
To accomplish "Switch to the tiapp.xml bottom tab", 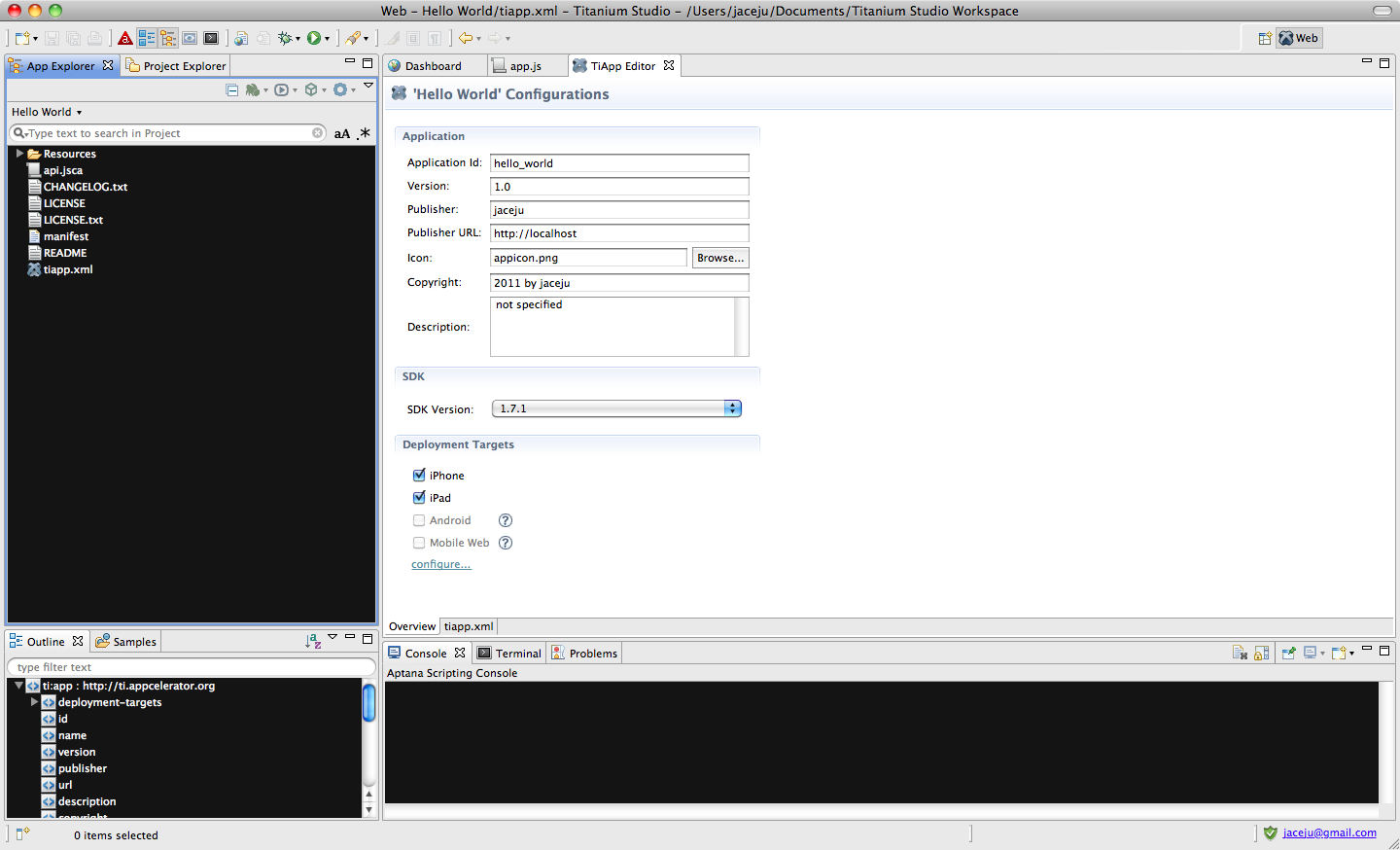I will 469,626.
